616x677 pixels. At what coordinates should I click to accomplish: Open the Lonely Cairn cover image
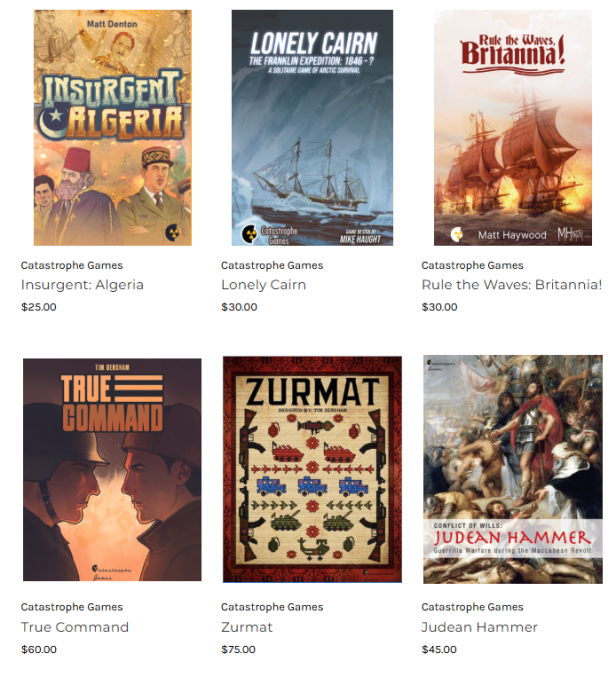[x=312, y=128]
